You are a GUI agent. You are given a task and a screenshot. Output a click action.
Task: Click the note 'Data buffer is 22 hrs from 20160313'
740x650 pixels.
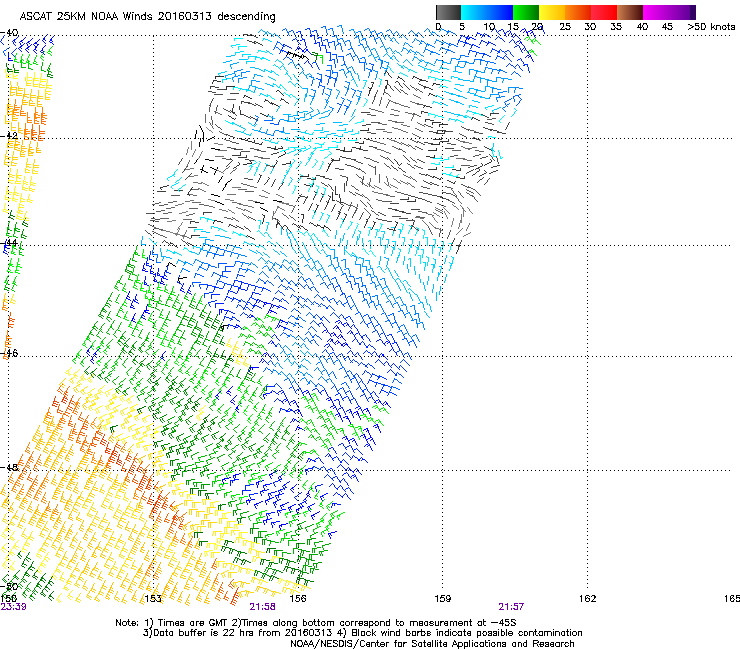click(243, 633)
